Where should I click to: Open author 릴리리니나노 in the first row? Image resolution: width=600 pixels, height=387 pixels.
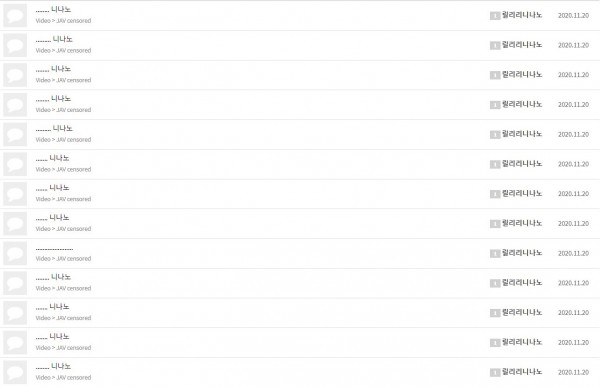point(522,15)
